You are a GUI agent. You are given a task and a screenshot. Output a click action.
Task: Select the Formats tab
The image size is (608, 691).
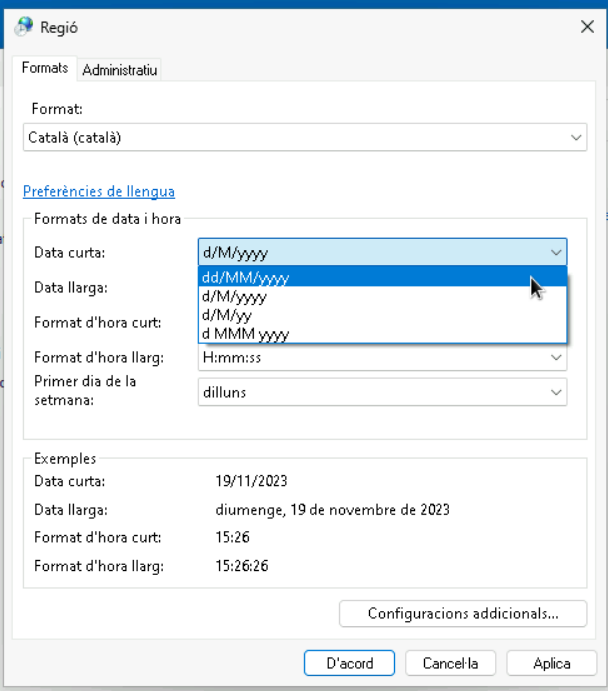click(x=45, y=69)
